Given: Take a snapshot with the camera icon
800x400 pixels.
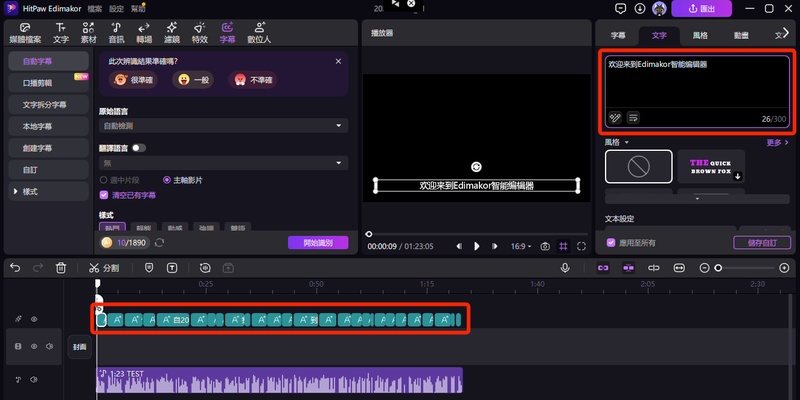Looking at the screenshot, I should [x=545, y=246].
